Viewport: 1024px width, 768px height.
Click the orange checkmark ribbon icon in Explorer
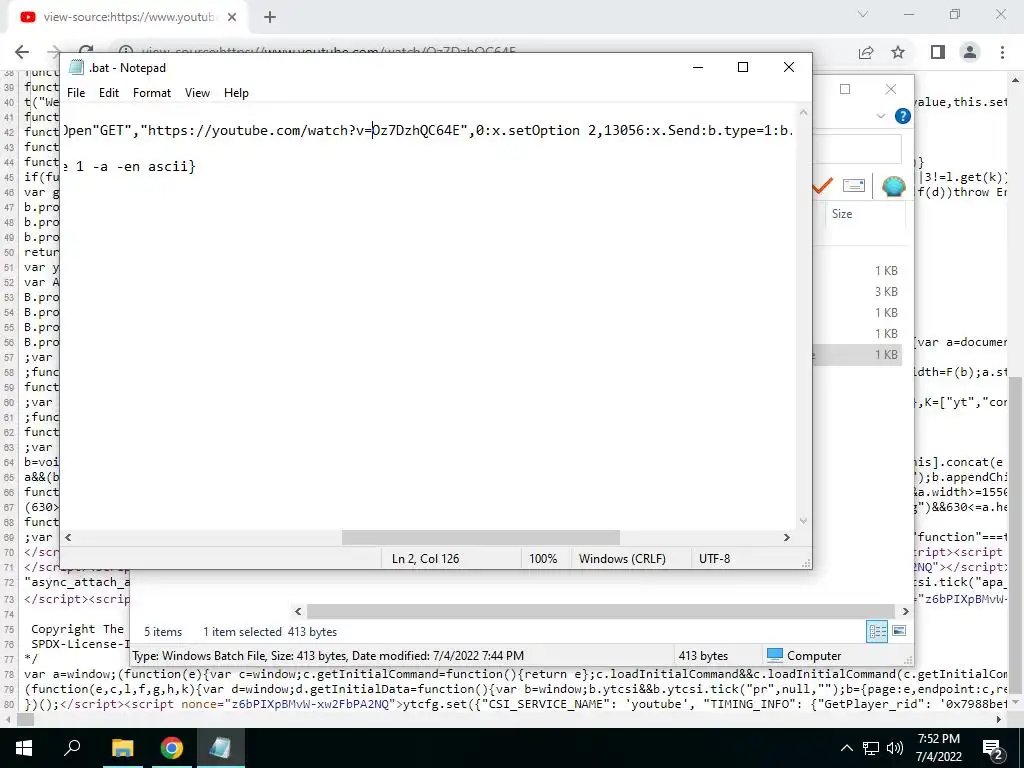click(823, 186)
